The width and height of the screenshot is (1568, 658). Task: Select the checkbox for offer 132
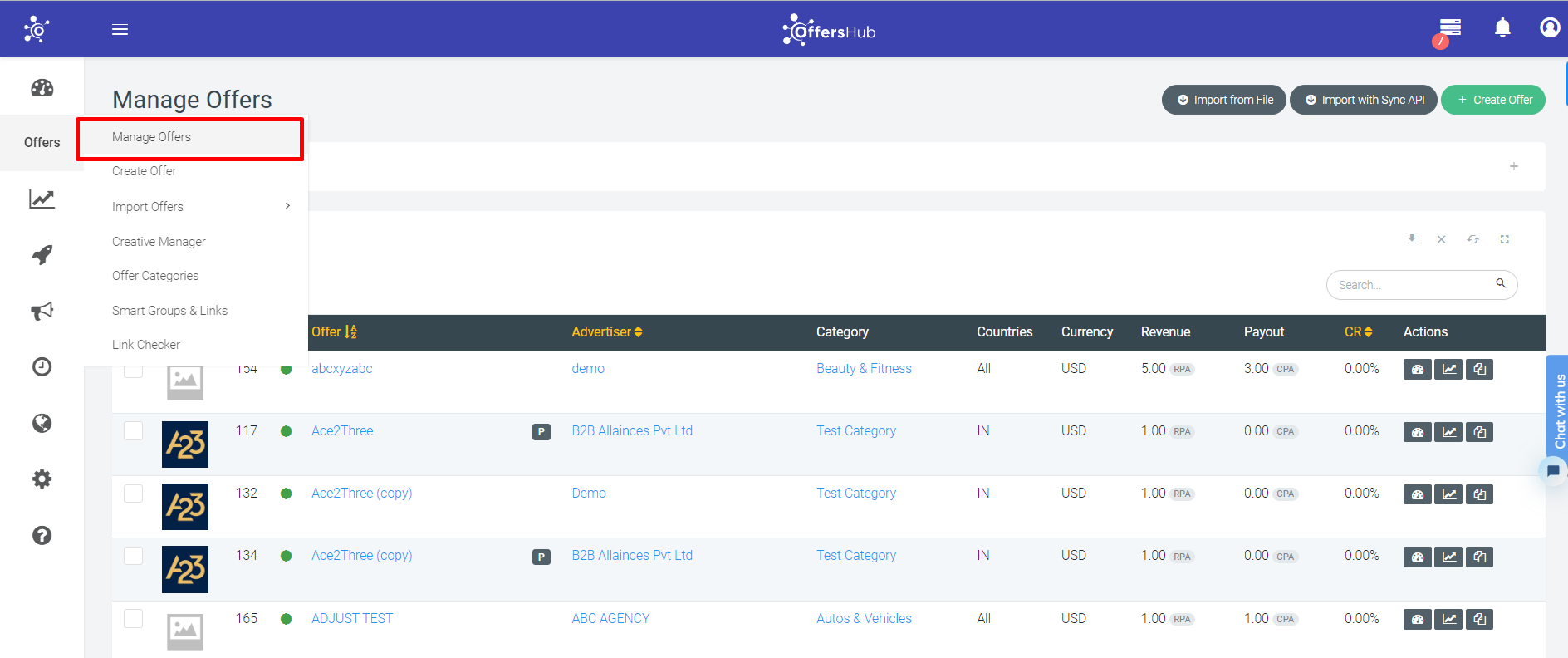pyautogui.click(x=133, y=493)
